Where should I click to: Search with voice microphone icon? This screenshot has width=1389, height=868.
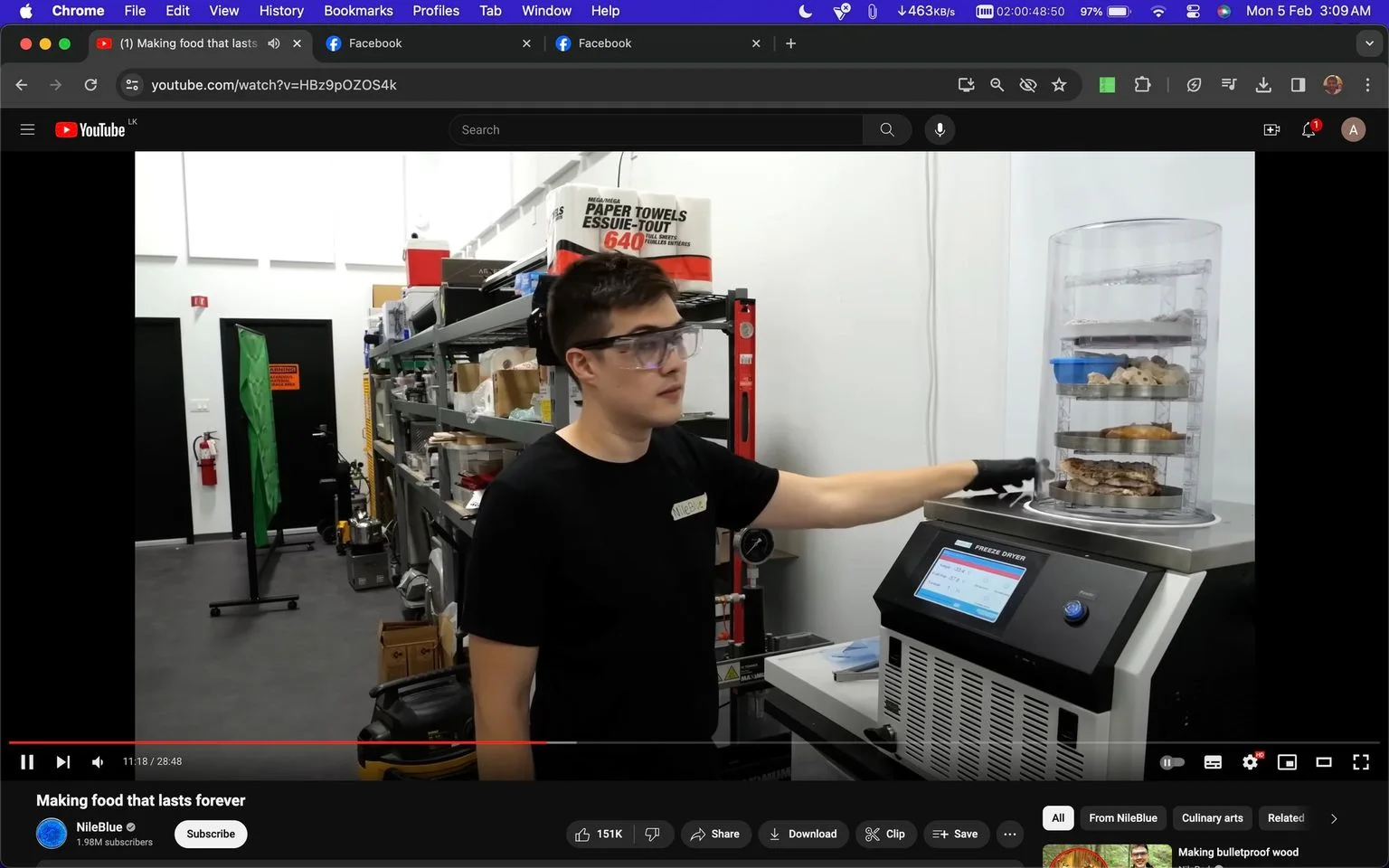(940, 129)
